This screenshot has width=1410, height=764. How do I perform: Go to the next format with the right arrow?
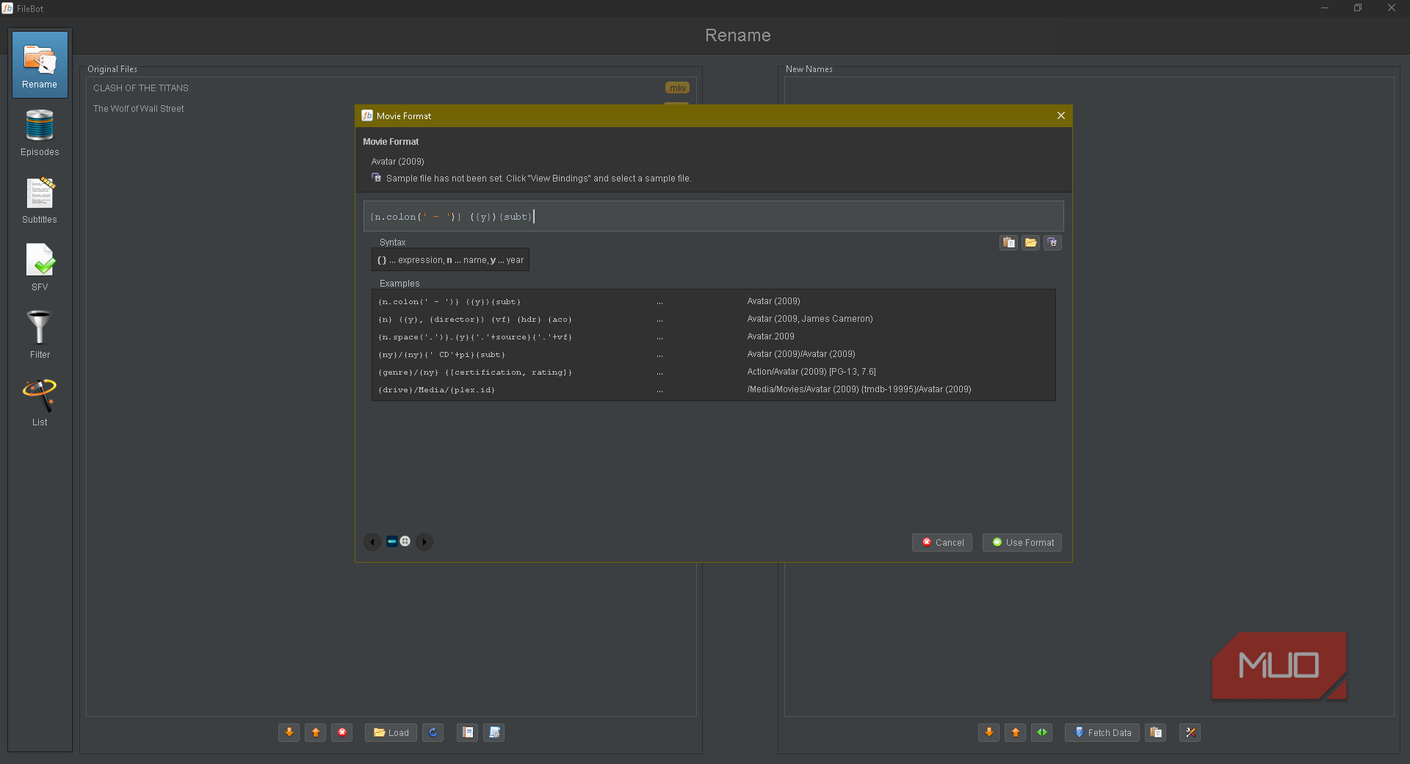424,542
